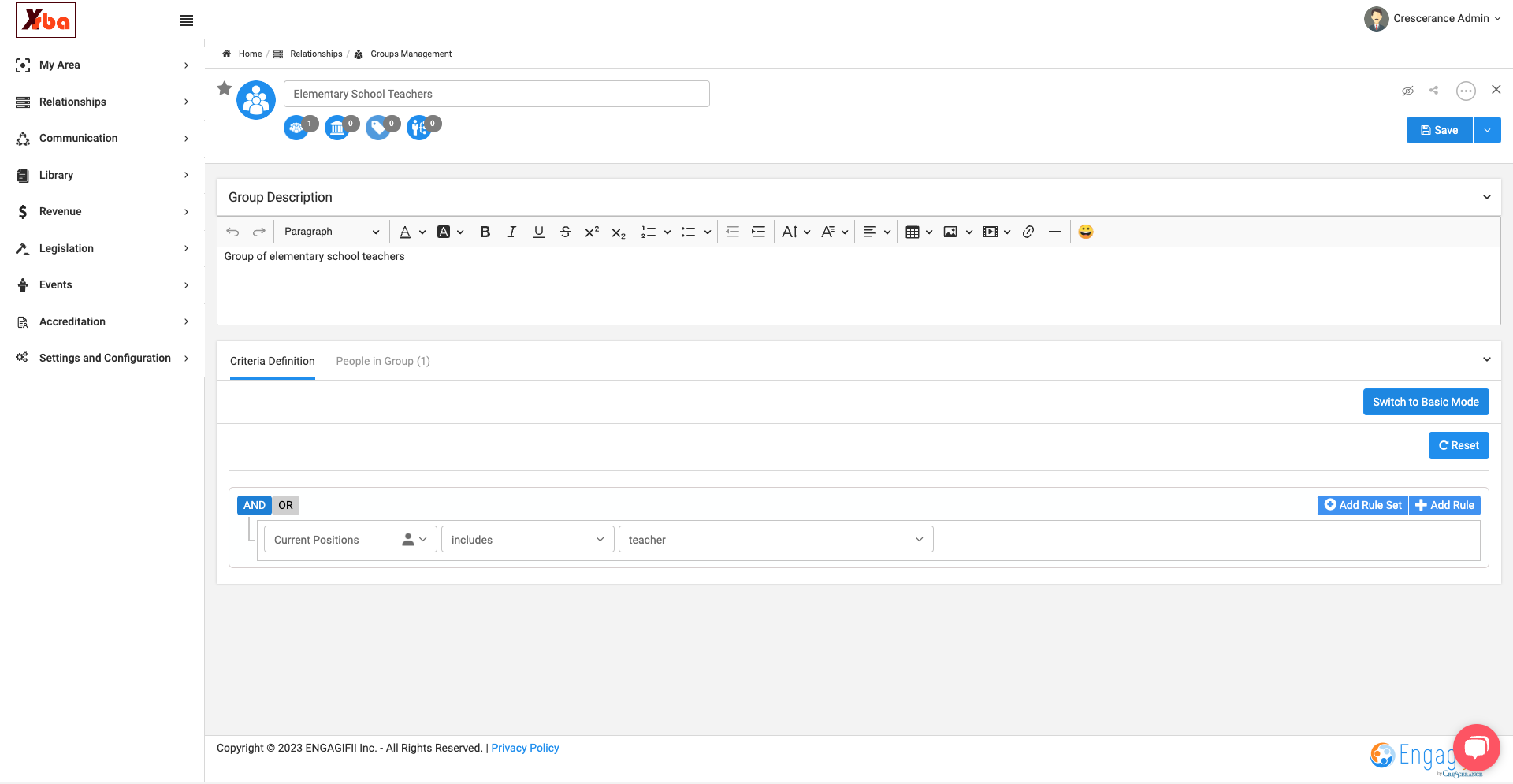Reset the criteria definition

coord(1459,445)
